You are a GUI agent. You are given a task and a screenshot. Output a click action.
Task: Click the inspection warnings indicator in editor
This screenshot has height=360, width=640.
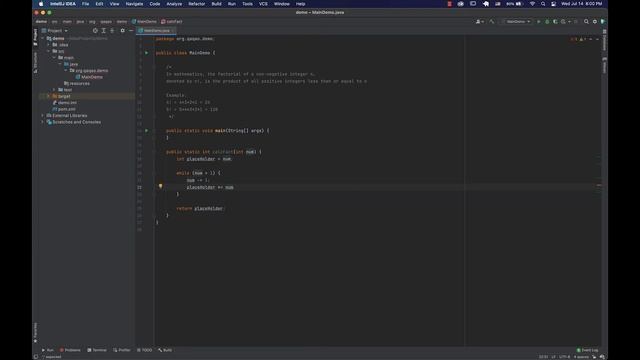(579, 39)
